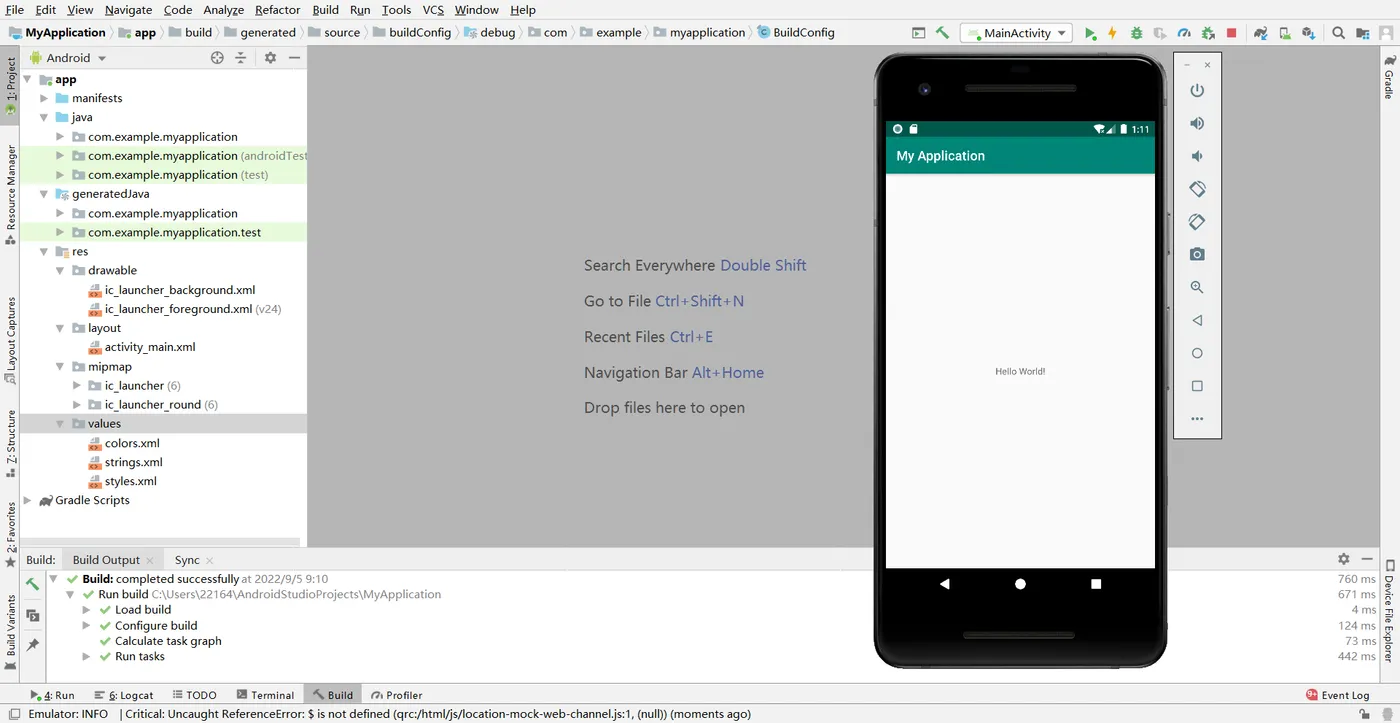Click the Apply Changes lightning bolt icon
1400x723 pixels.
coord(1112,33)
